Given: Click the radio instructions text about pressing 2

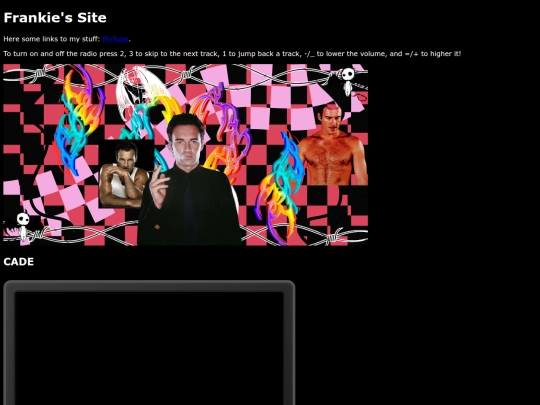Looking at the screenshot, I should point(232,54).
